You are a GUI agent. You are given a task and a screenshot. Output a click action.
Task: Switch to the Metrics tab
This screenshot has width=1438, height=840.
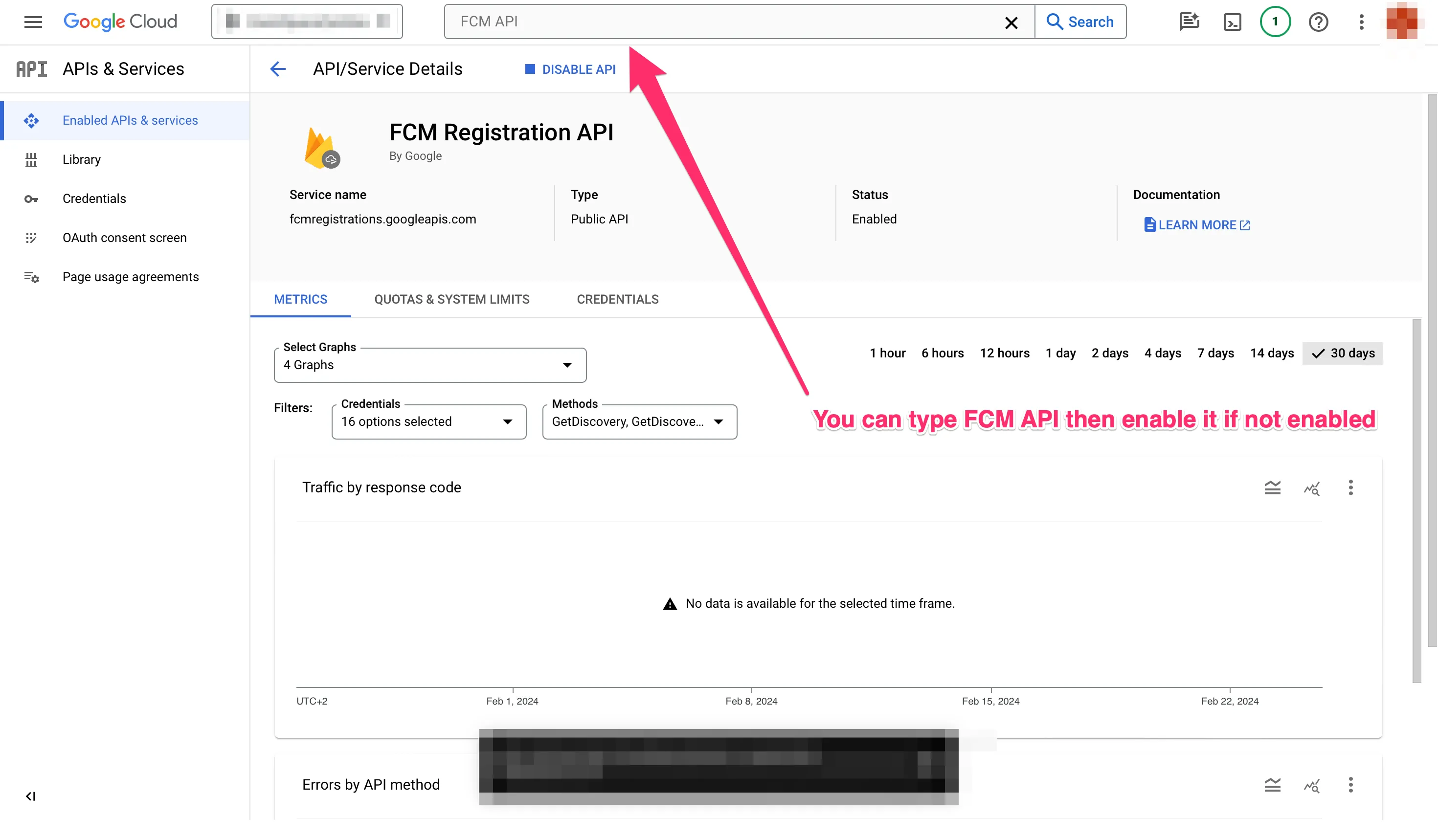pos(301,299)
